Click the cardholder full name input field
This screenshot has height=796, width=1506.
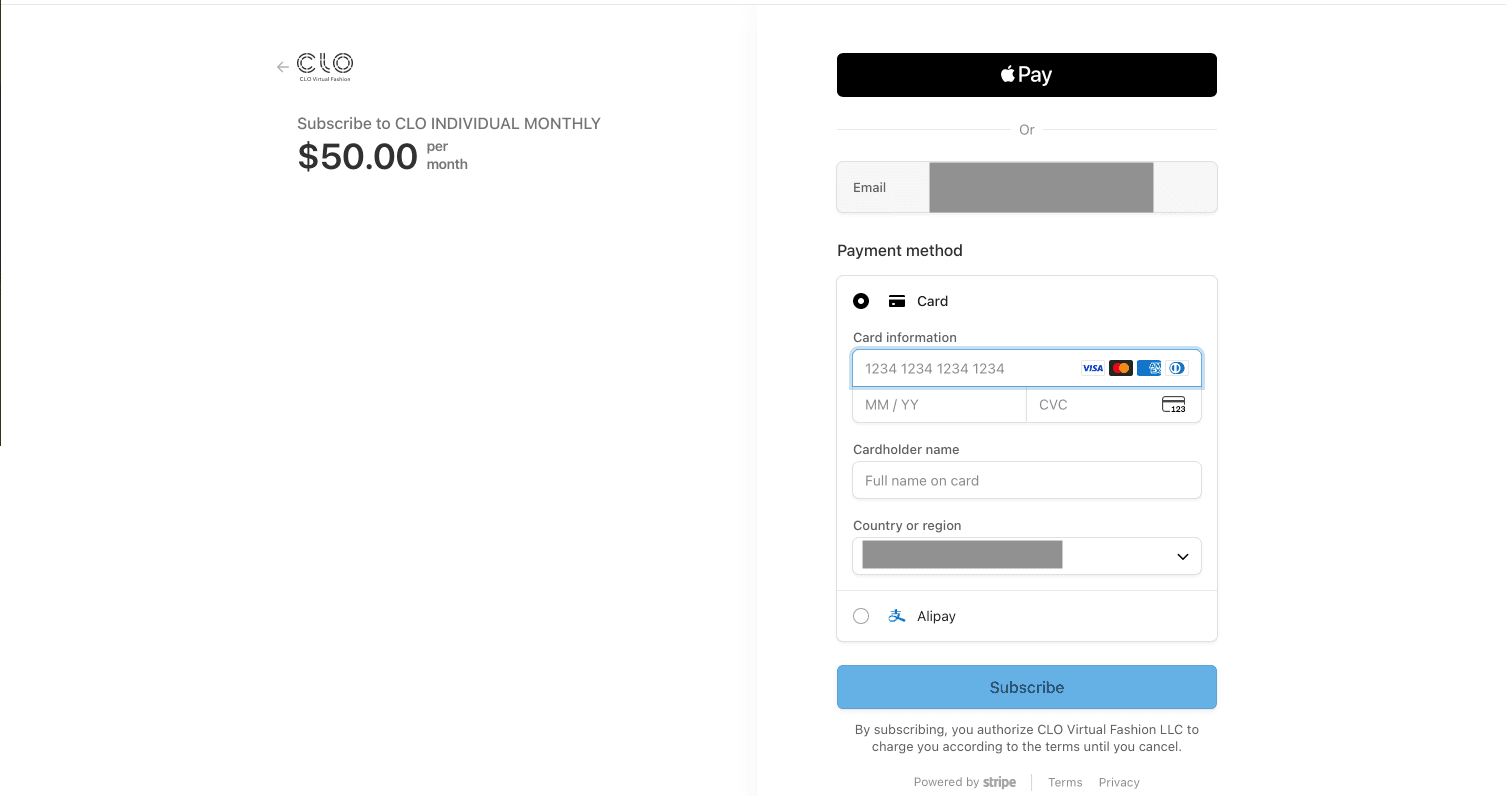click(x=1026, y=480)
